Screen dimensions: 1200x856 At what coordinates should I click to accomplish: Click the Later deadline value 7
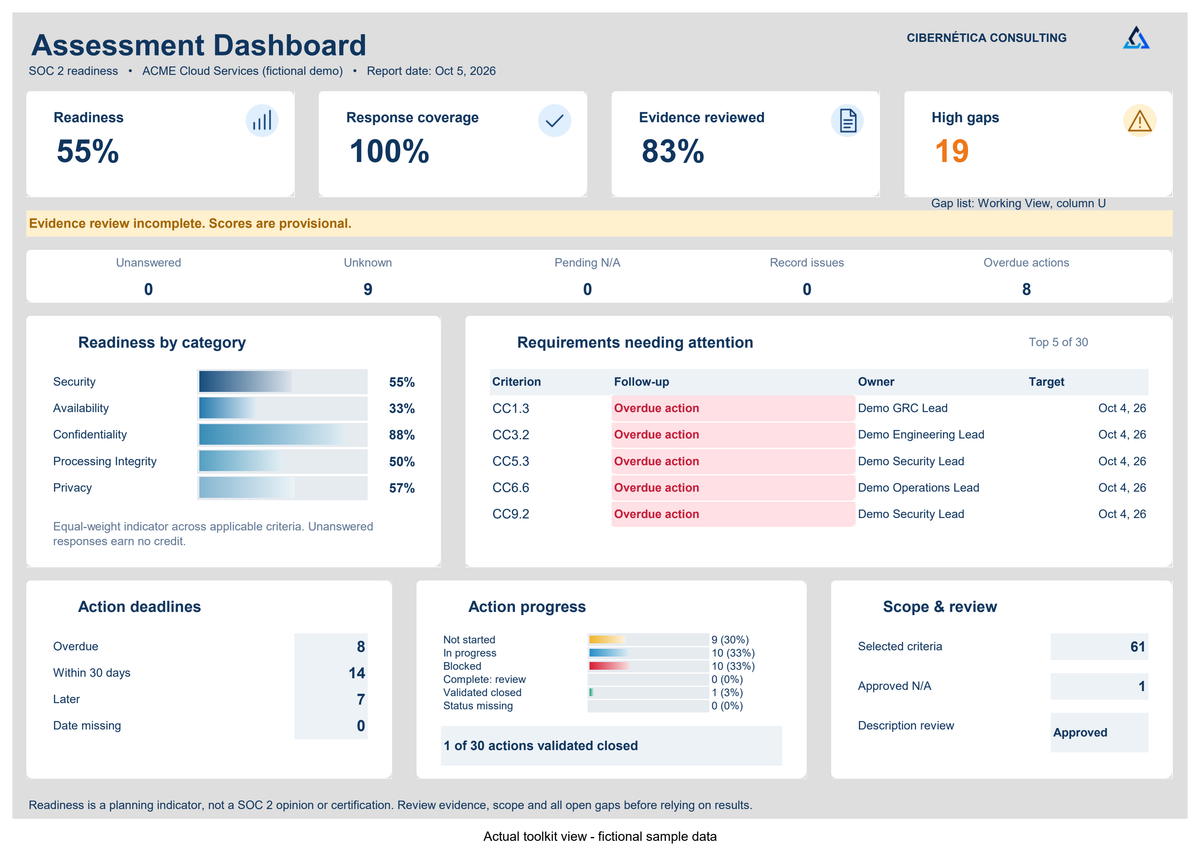tap(331, 700)
